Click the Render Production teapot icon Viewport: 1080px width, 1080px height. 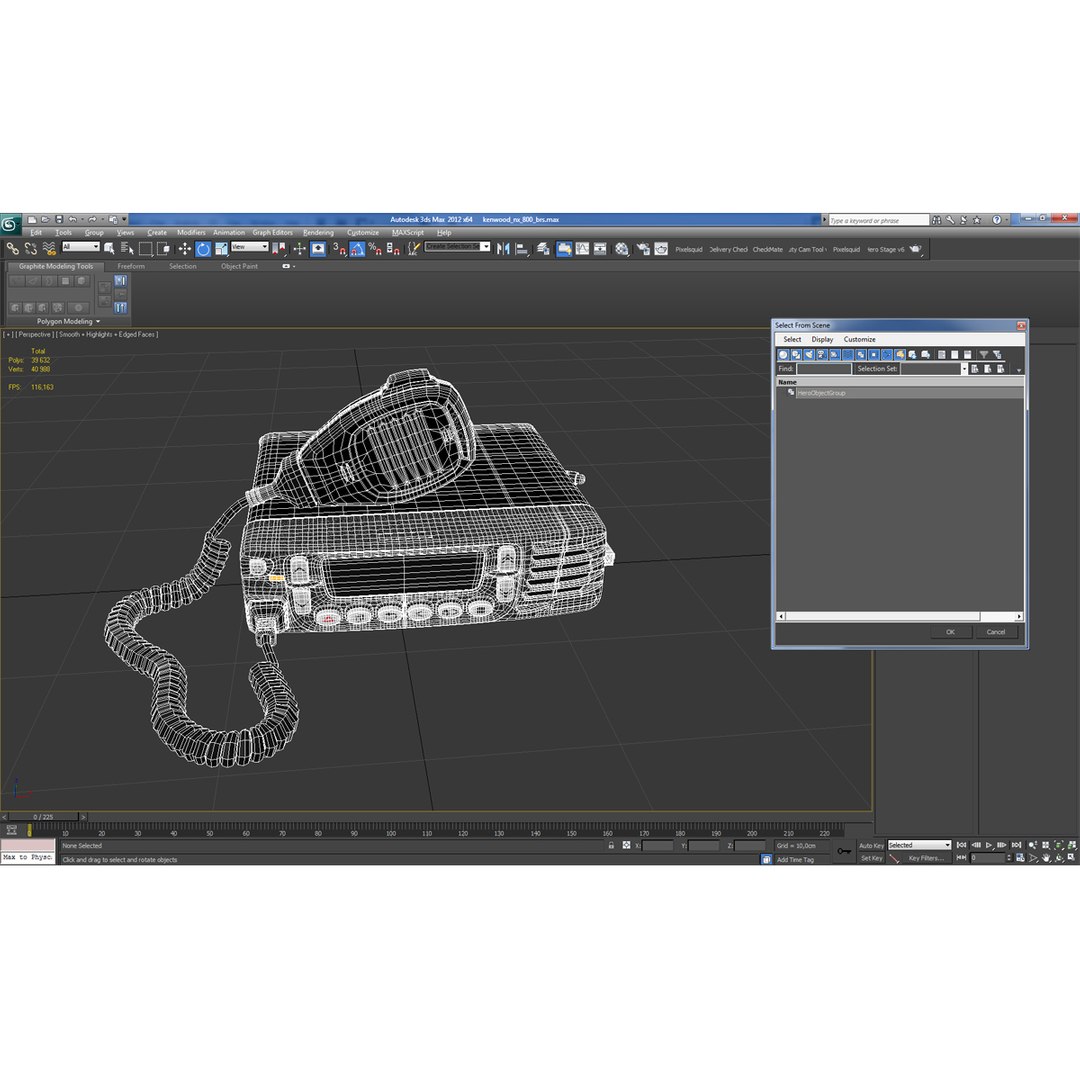pos(915,249)
